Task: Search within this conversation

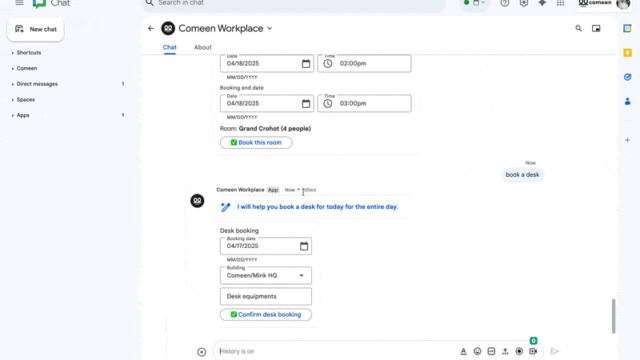Action: [578, 29]
